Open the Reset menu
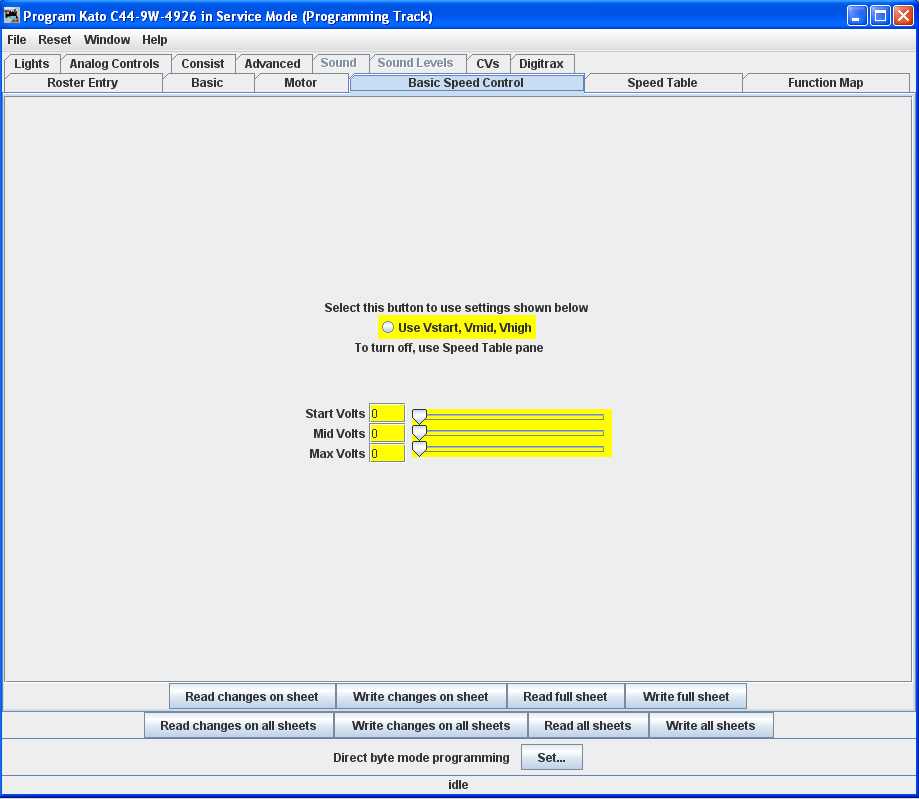Image resolution: width=919 pixels, height=799 pixels. coord(55,40)
